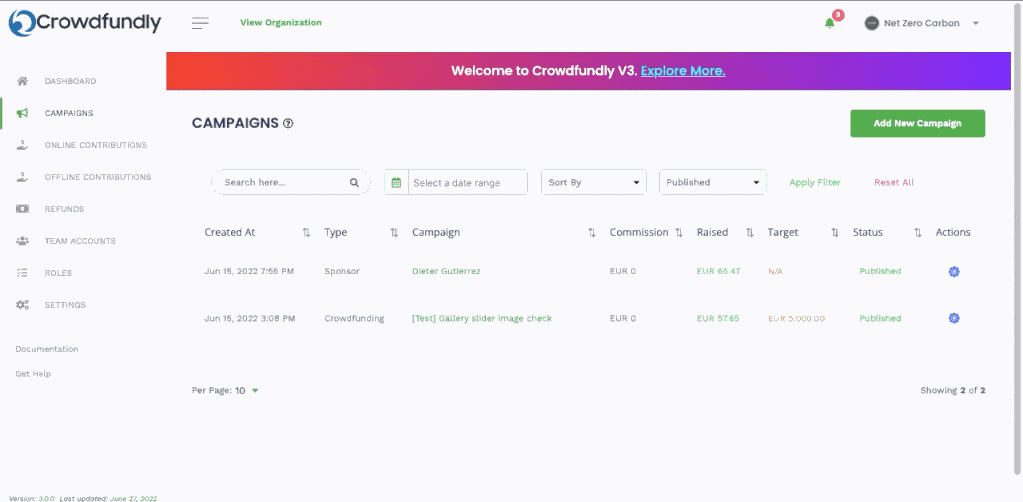The image size is (1023, 502).
Task: Sort by Status column arrows
Action: pos(917,232)
